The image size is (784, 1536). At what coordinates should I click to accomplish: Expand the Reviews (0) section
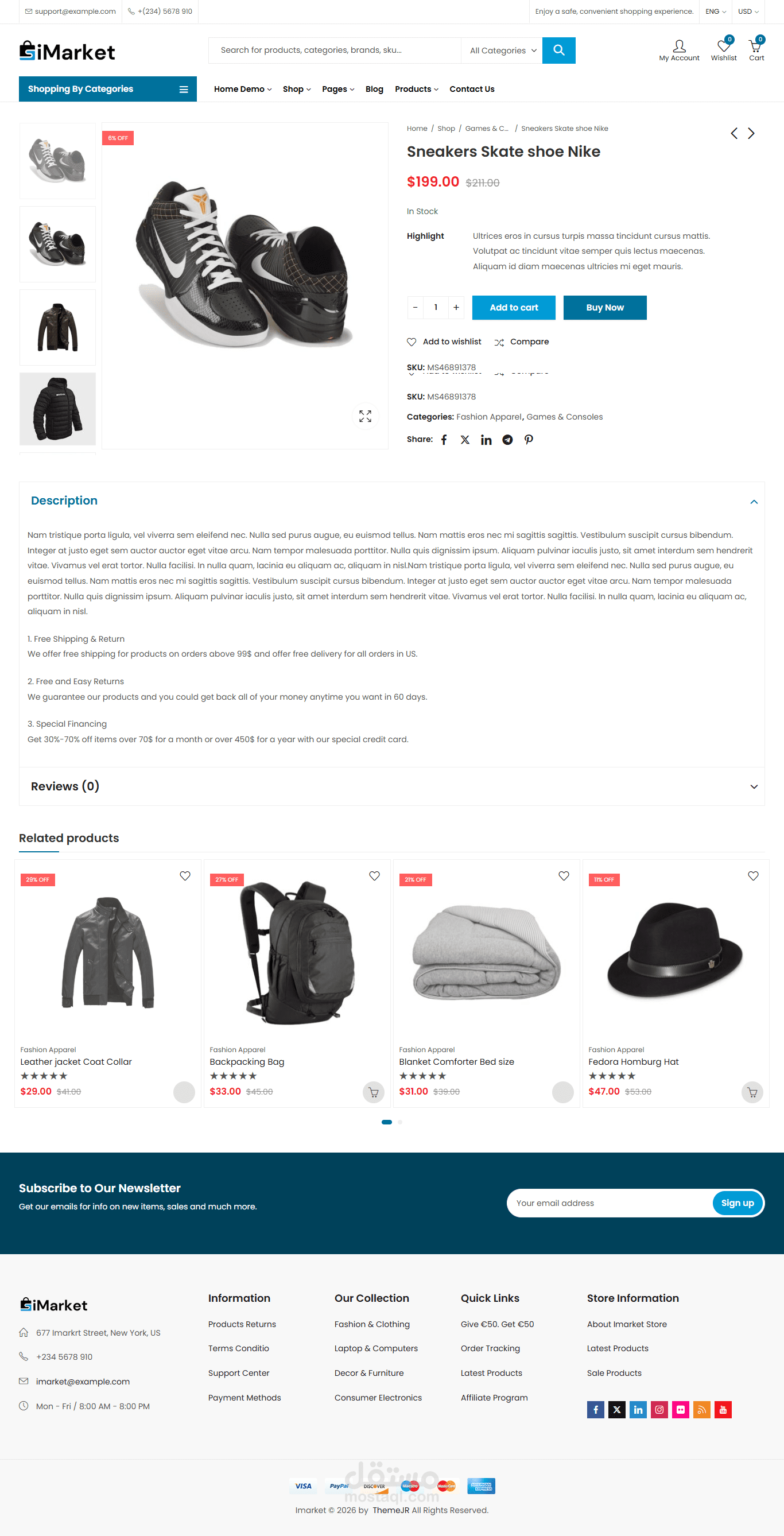point(391,786)
